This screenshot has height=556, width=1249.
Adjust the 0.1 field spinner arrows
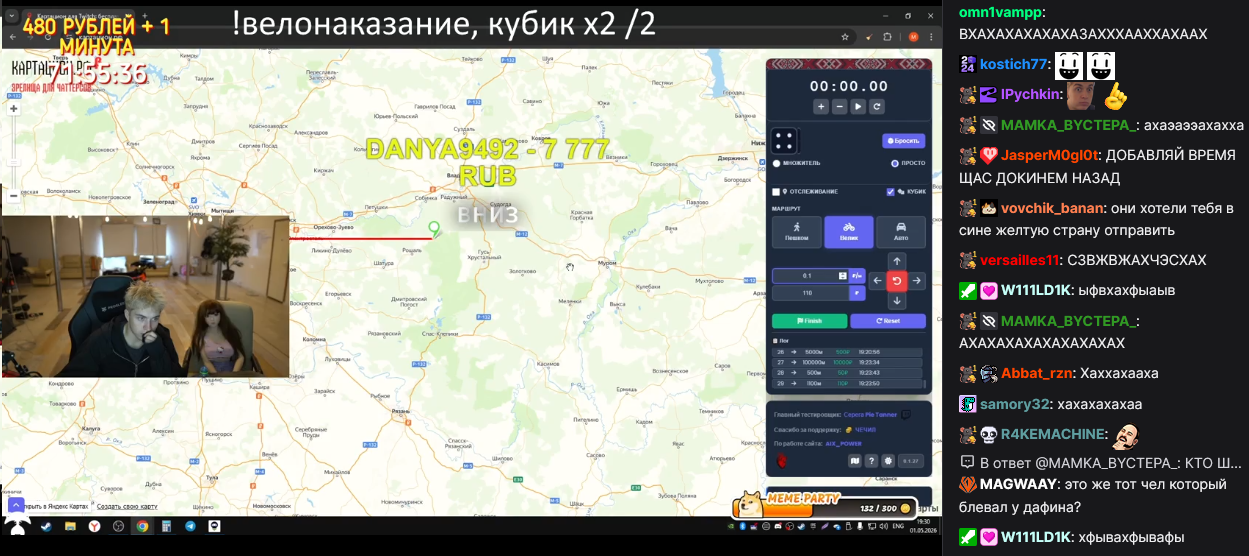click(x=842, y=275)
